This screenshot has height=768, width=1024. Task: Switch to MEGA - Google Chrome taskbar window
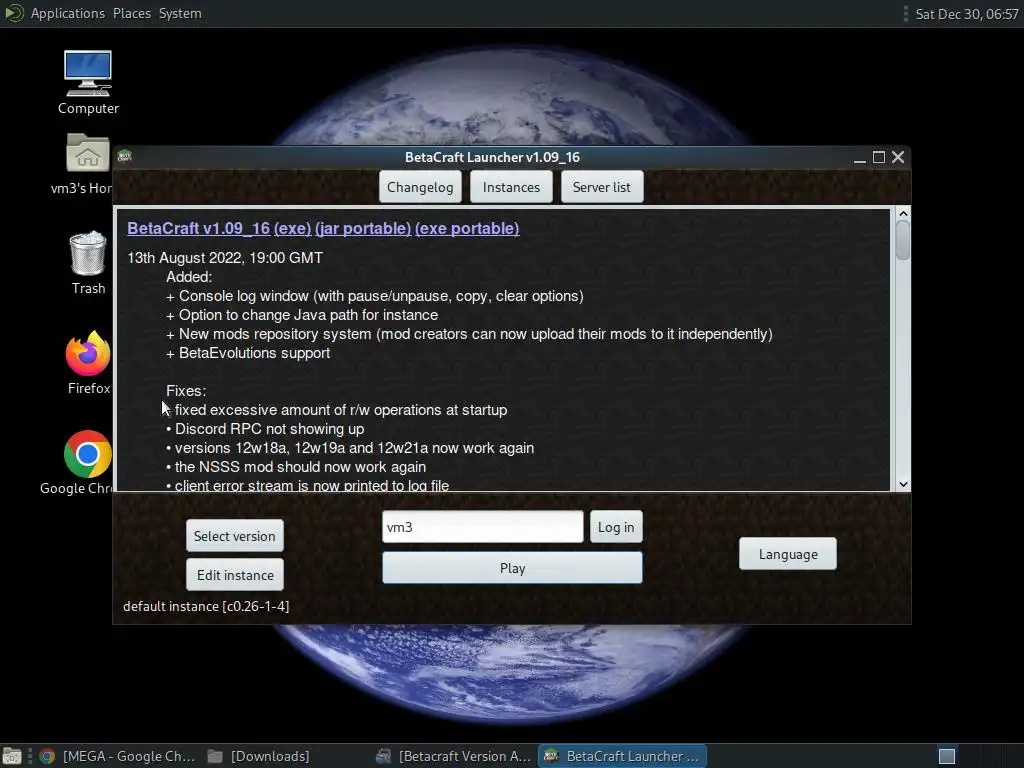118,756
